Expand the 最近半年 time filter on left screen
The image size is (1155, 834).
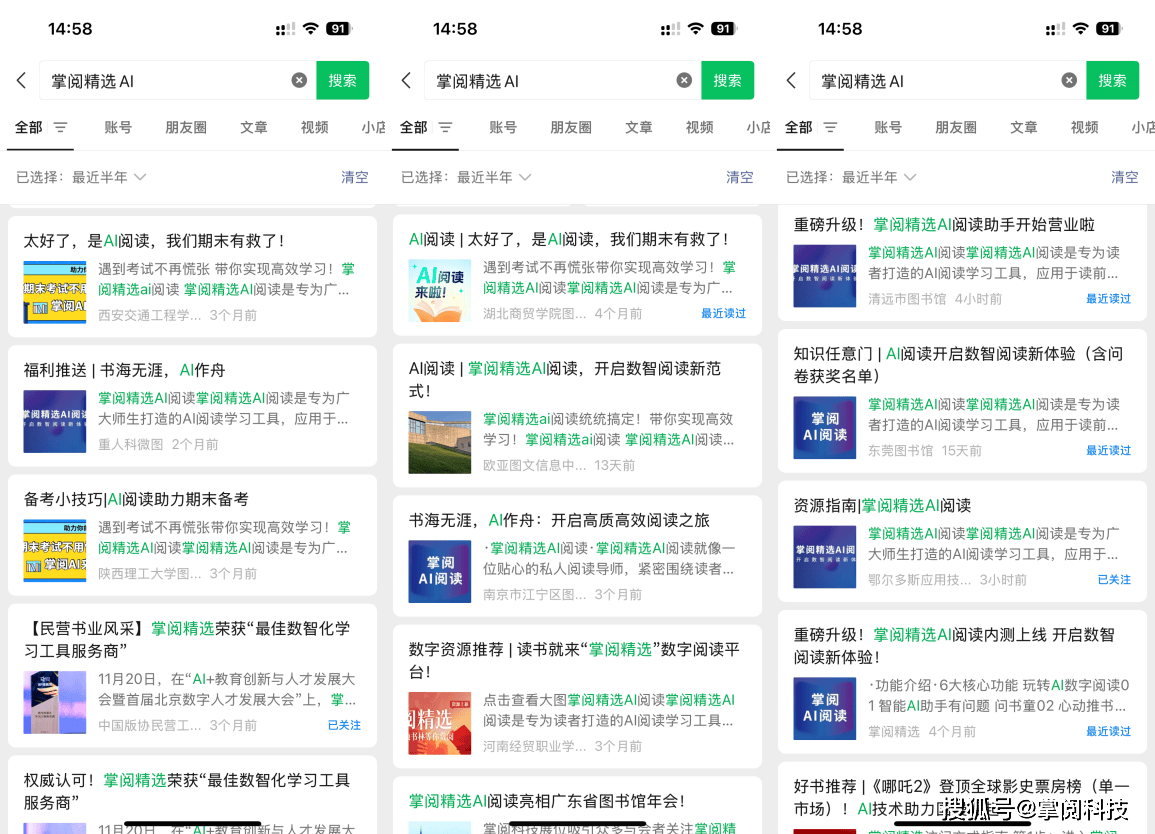click(109, 177)
